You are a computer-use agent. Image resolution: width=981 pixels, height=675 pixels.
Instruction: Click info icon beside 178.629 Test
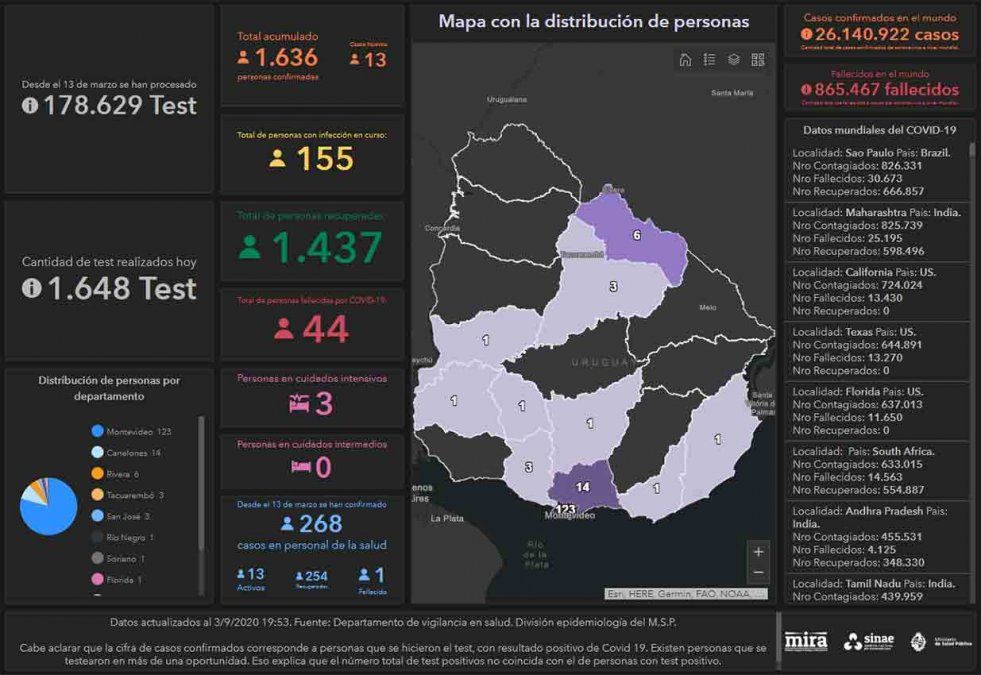tap(30, 106)
